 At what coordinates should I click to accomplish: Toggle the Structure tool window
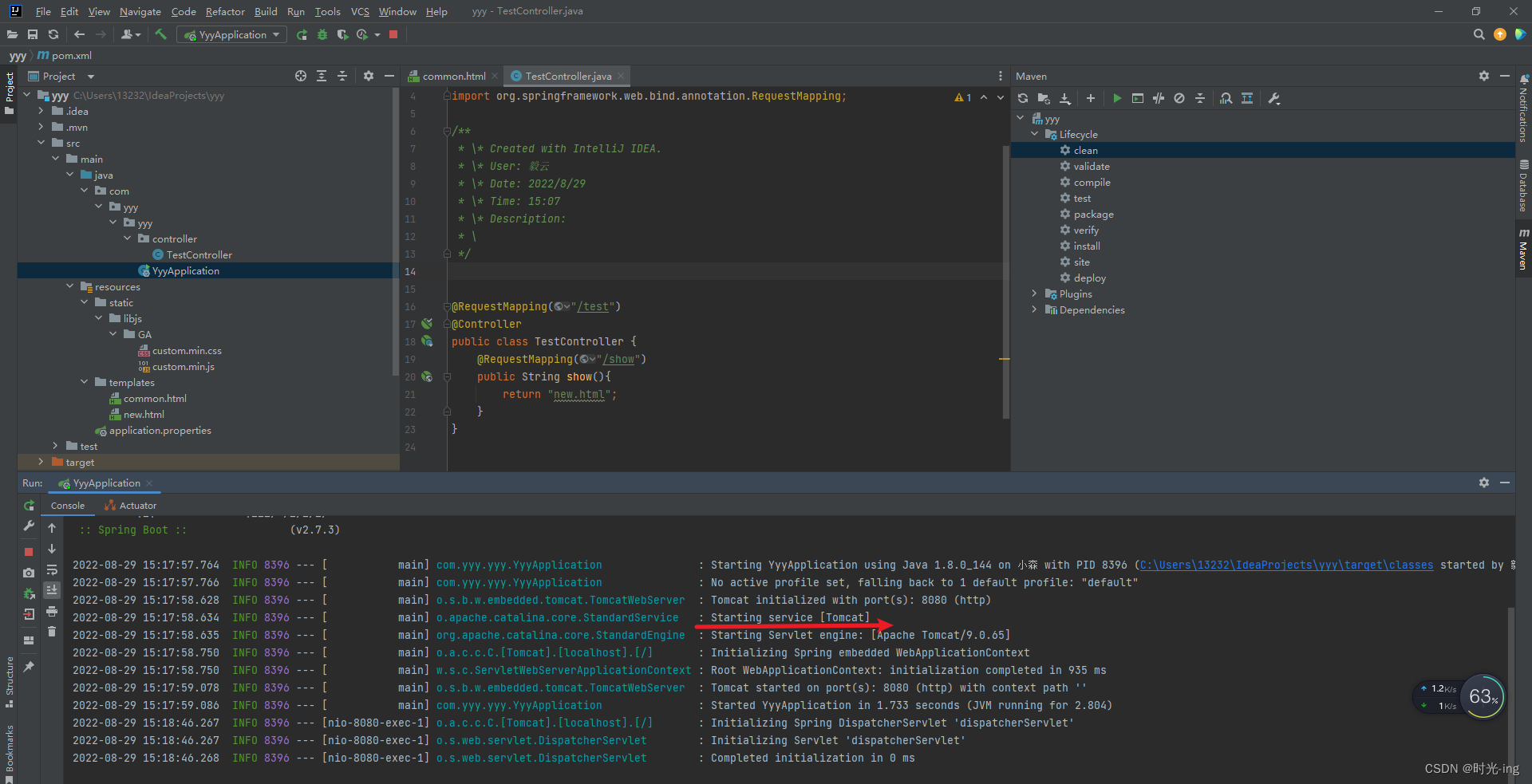tap(9, 682)
